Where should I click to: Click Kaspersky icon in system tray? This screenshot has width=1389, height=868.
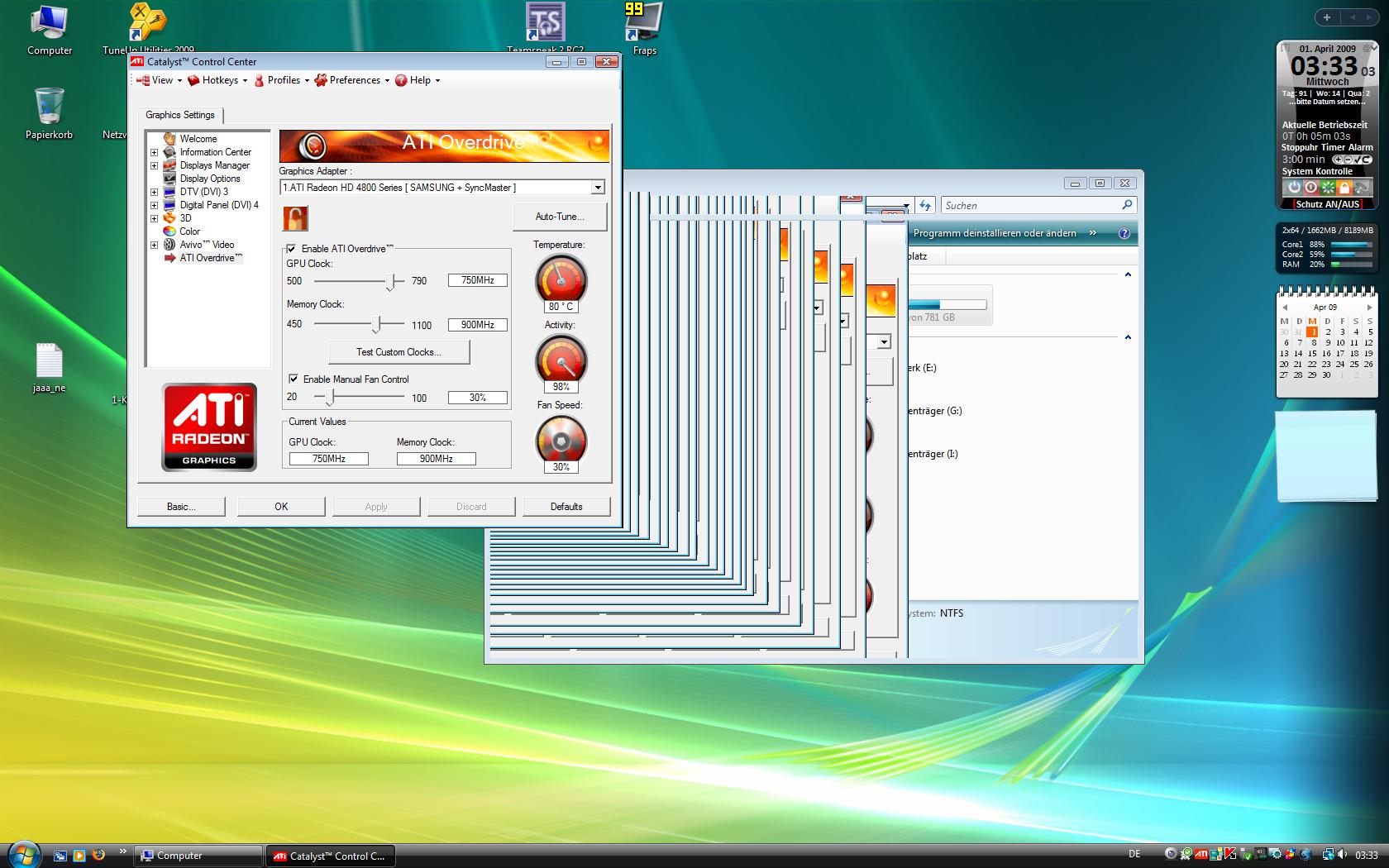(x=1230, y=855)
